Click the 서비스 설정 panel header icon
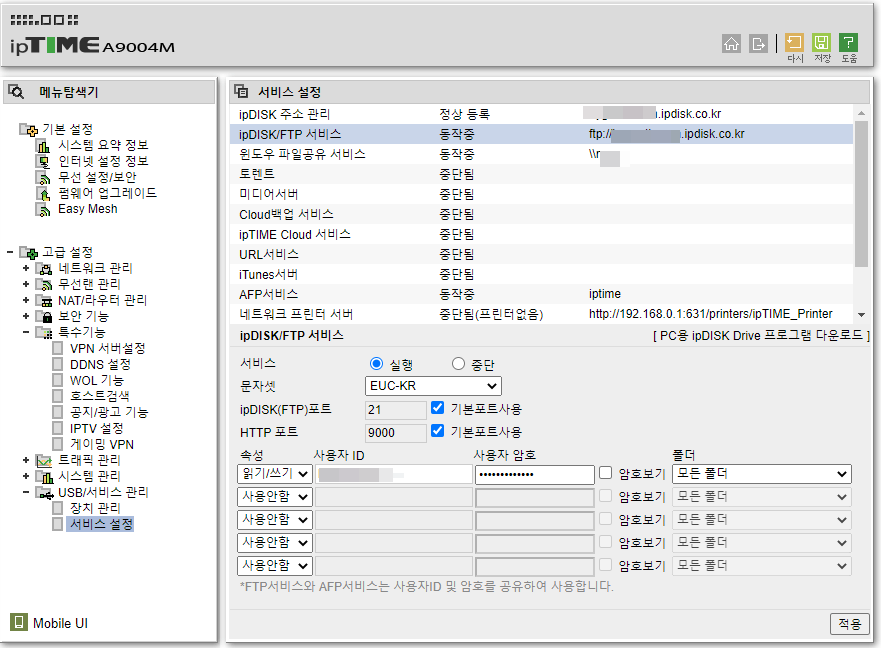The height and width of the screenshot is (648, 881). tap(242, 91)
